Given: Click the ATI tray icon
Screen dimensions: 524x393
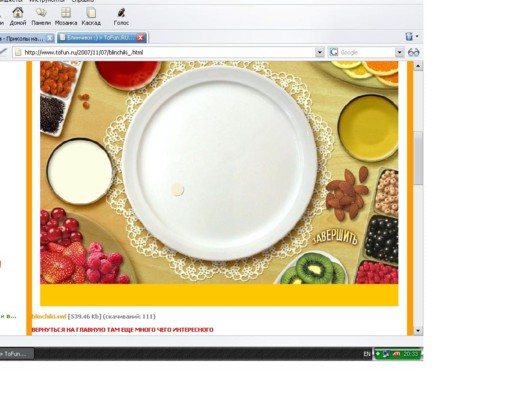Looking at the screenshot, I should (x=396, y=354).
